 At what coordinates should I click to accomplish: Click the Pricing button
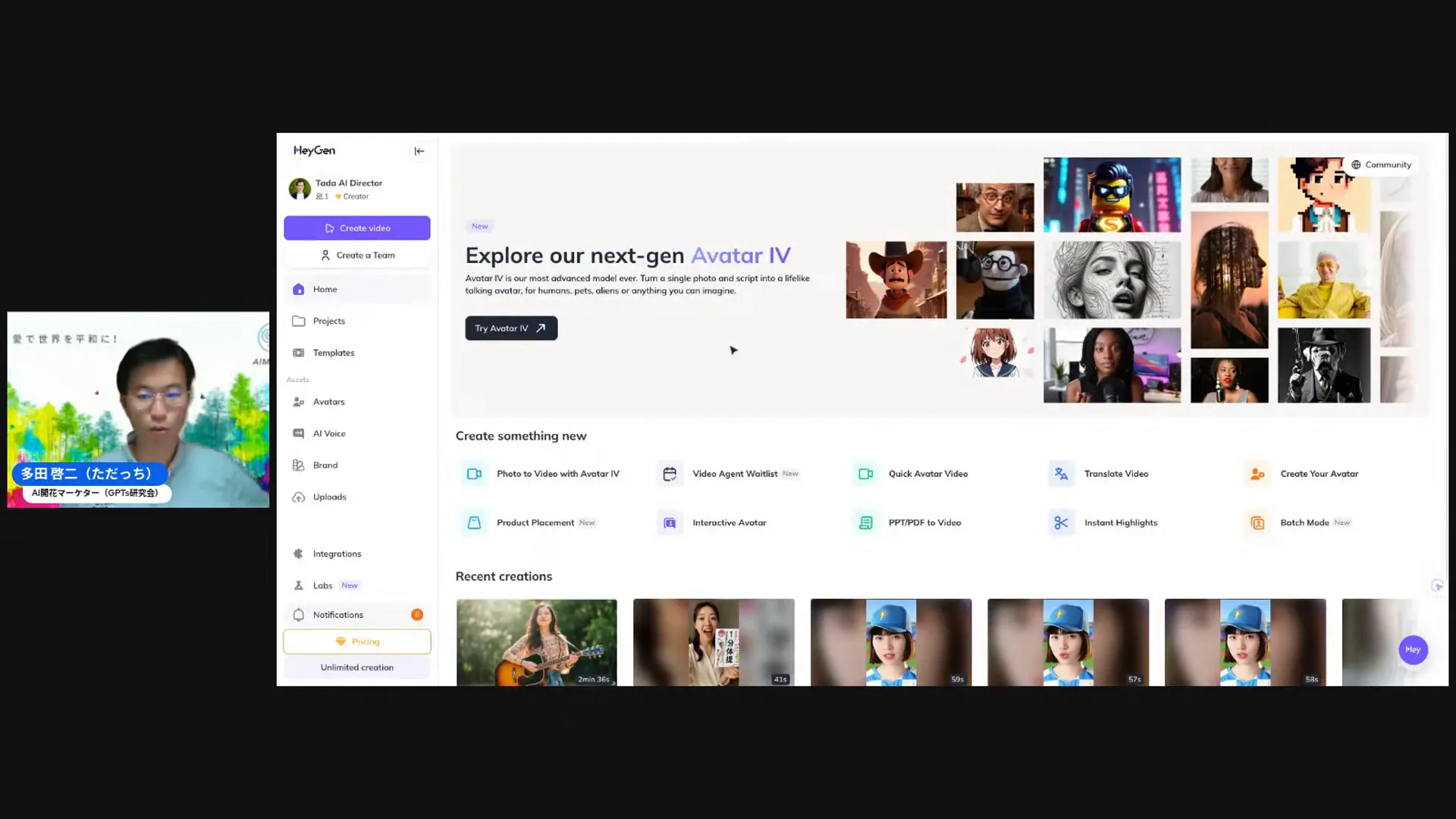[357, 642]
